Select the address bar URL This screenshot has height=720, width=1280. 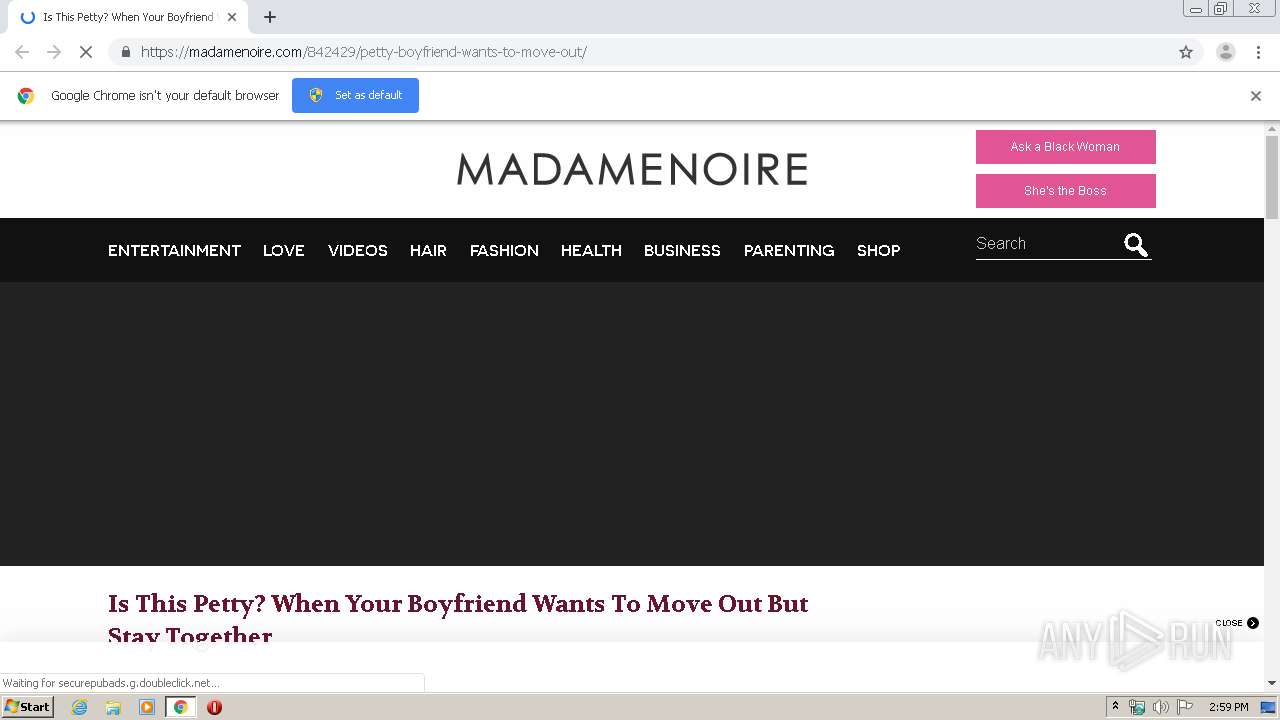(364, 52)
